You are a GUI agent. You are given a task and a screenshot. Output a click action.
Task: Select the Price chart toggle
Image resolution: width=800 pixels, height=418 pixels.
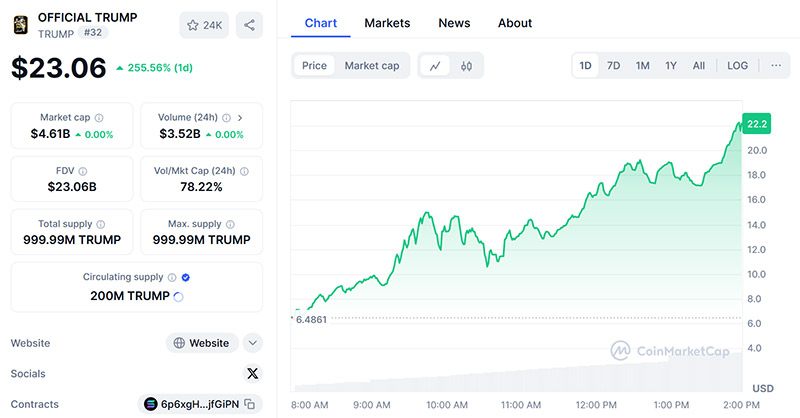click(314, 66)
